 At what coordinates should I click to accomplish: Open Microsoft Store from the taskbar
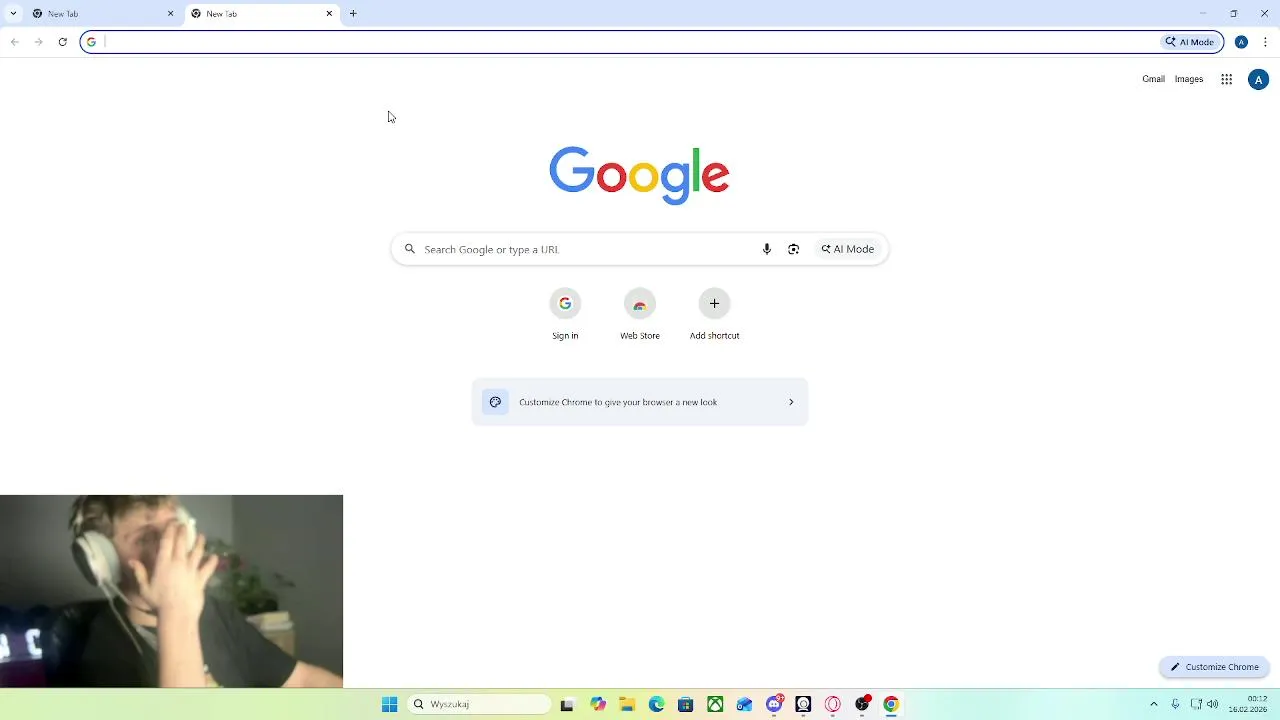[x=685, y=704]
